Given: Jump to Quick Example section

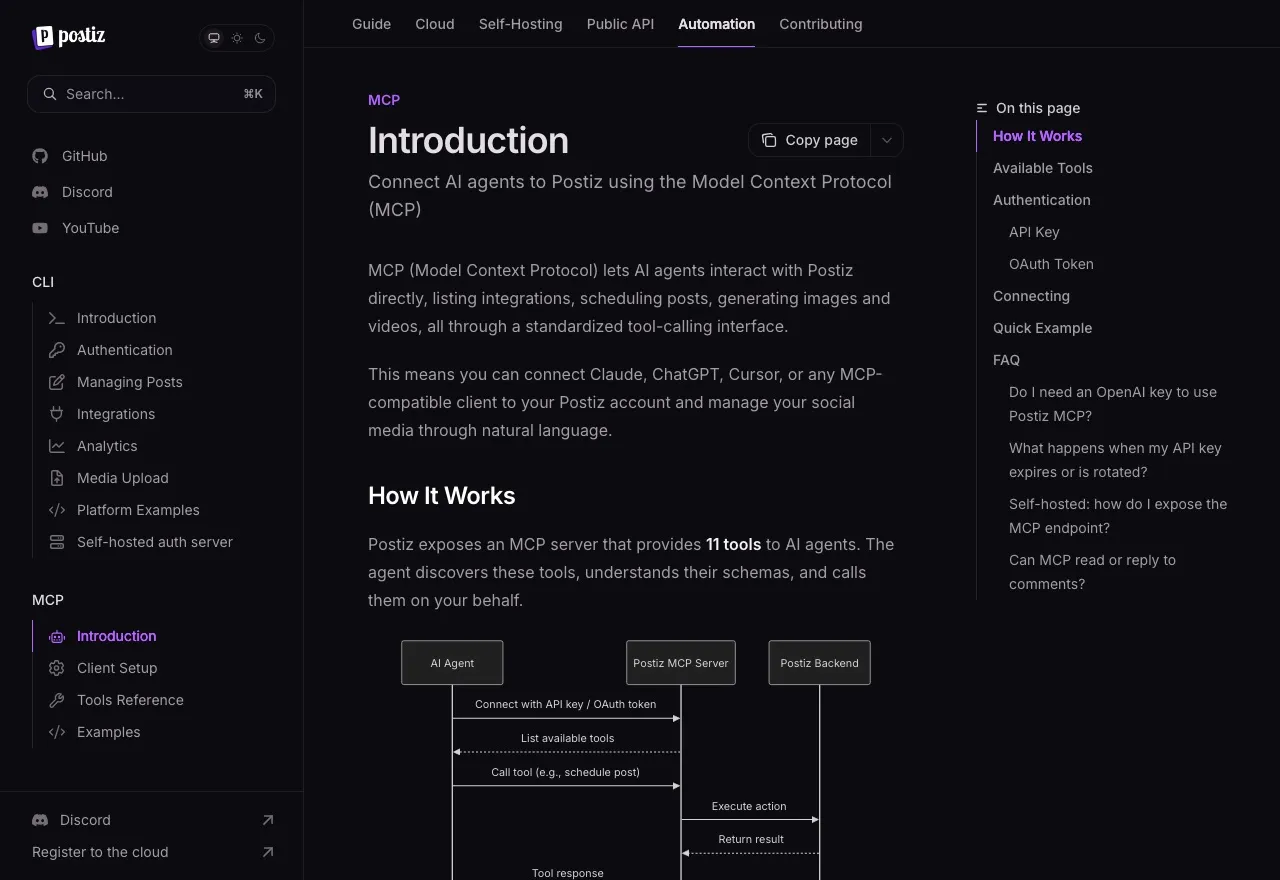Looking at the screenshot, I should pyautogui.click(x=1042, y=328).
